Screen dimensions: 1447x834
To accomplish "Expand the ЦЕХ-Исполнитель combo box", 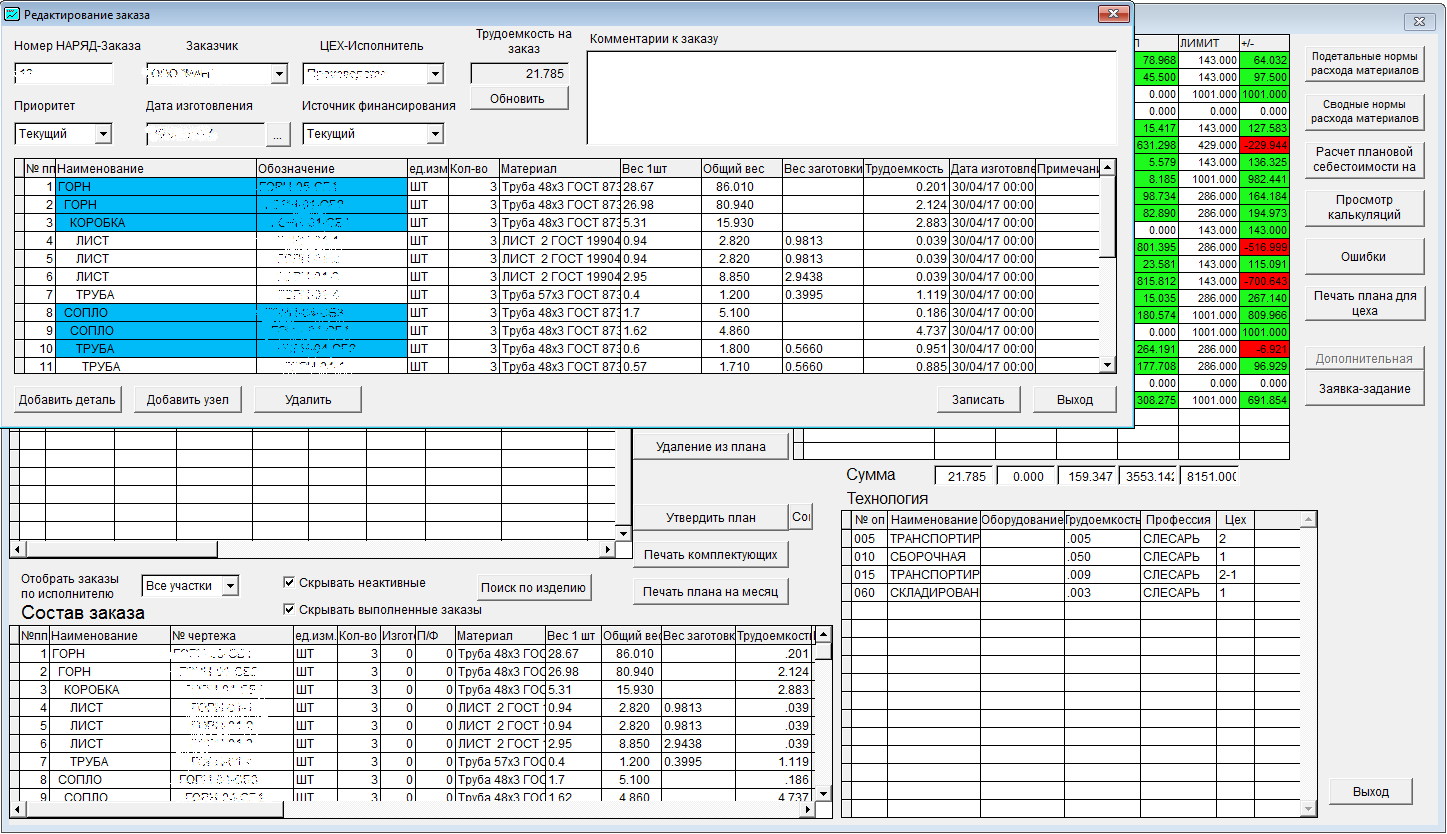I will tap(434, 74).
